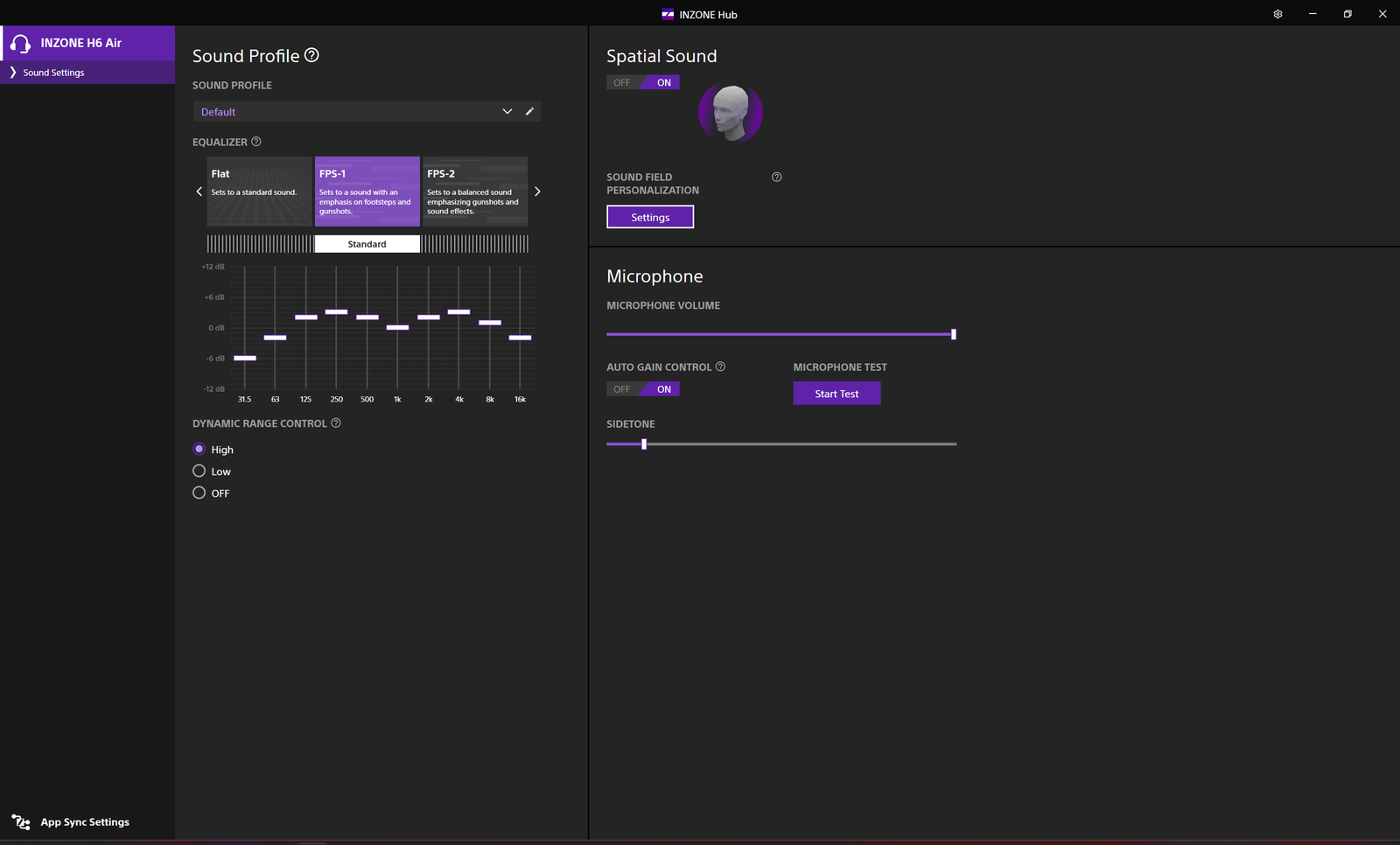Click the 2k equalizer band handle

point(429,317)
